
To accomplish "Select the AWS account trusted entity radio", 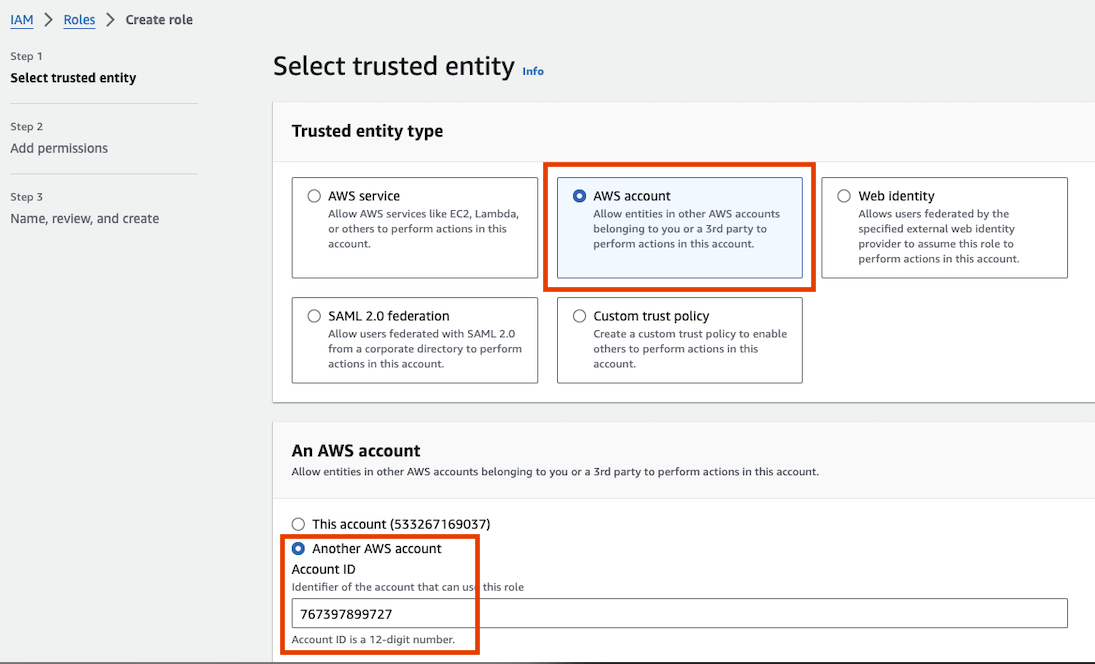I will pos(579,196).
